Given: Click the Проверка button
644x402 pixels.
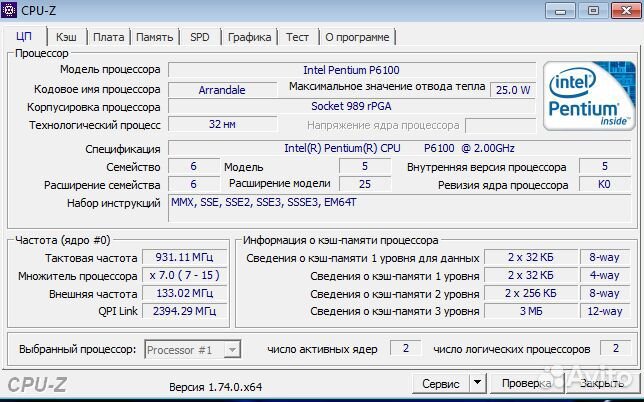Looking at the screenshot, I should [x=526, y=384].
